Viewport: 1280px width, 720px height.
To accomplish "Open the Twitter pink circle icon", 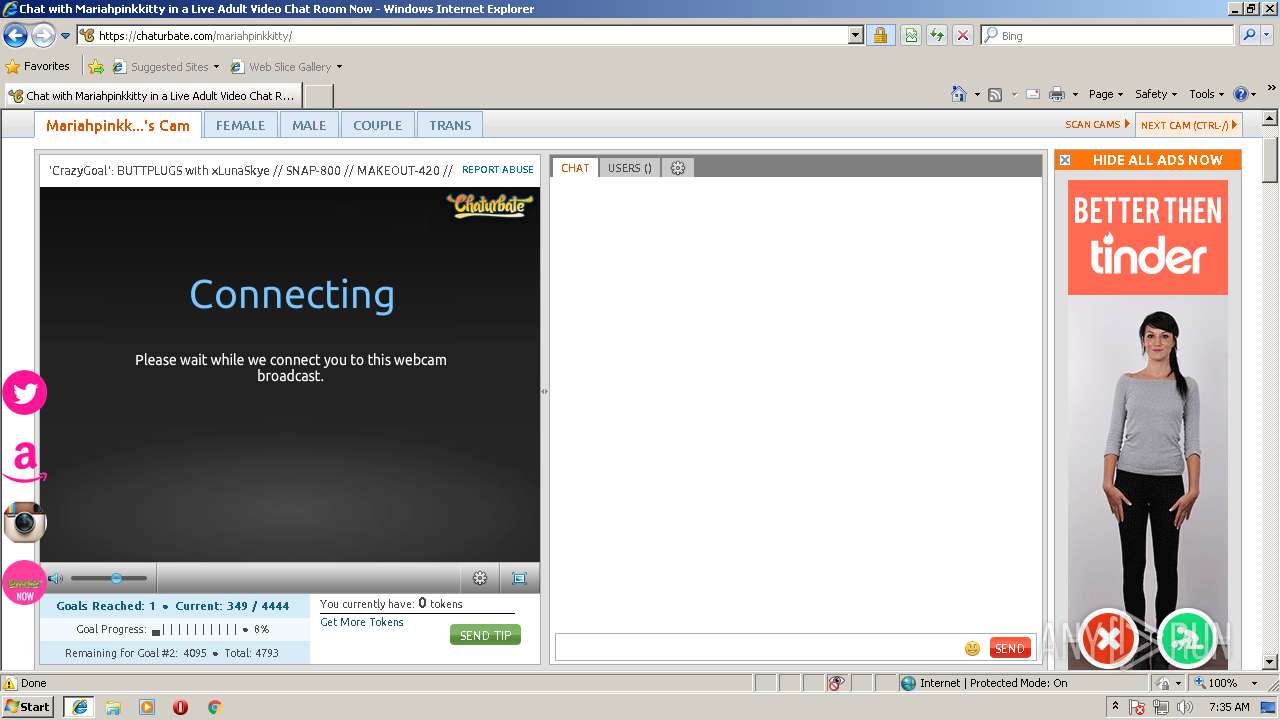I will click(24, 393).
